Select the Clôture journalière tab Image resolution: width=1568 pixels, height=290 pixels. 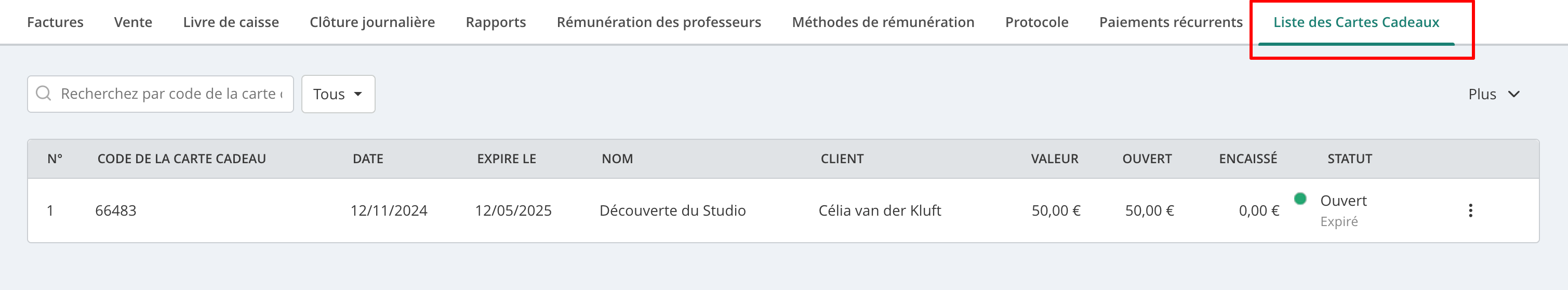point(373,22)
